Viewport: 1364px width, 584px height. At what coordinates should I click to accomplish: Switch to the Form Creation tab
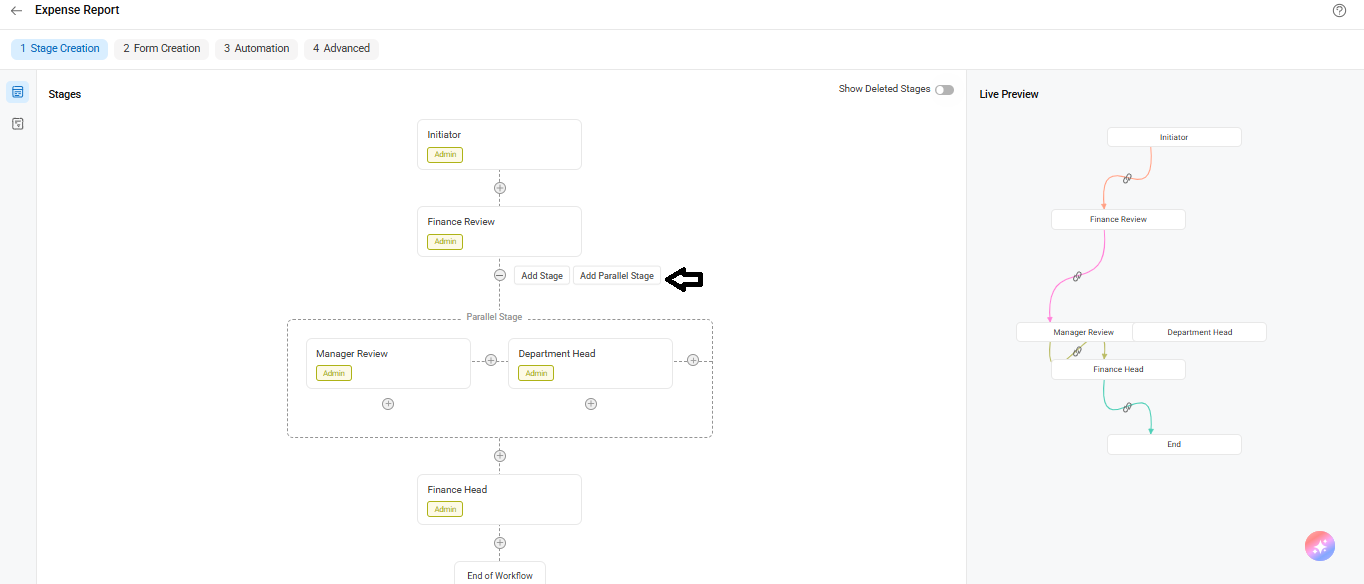coord(162,48)
